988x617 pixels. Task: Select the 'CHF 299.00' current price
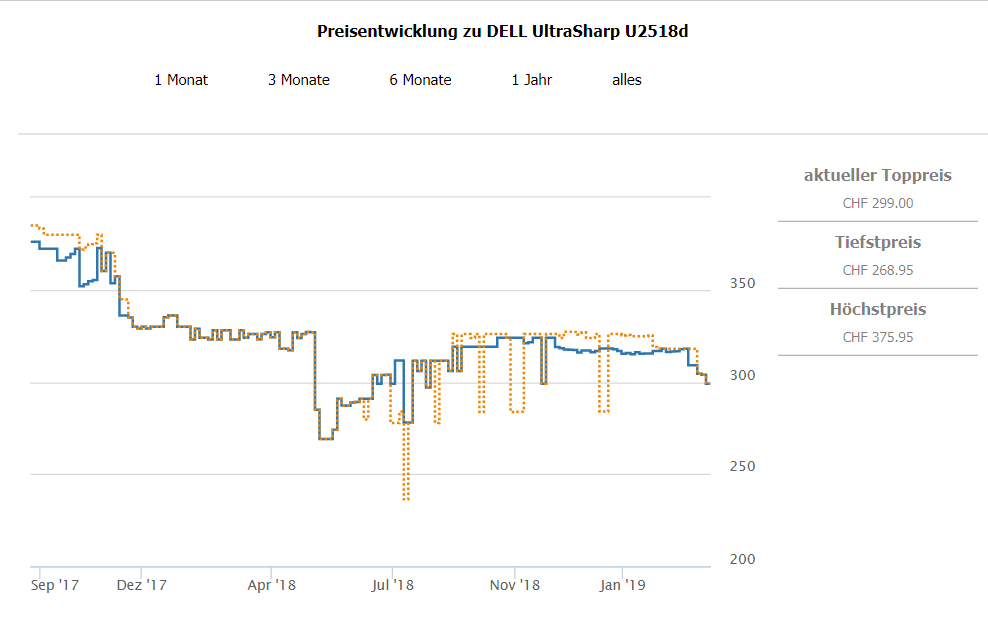(x=877, y=203)
